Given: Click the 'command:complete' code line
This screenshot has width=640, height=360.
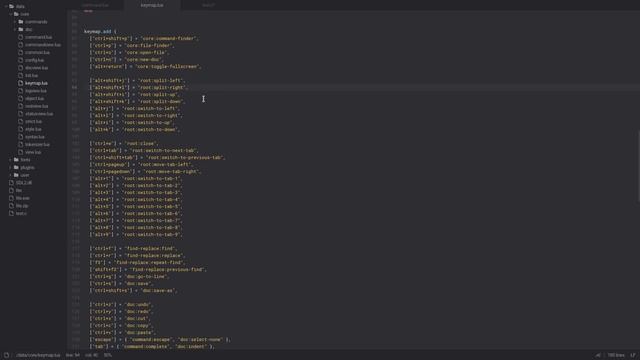Looking at the screenshot, I should 152,347.
